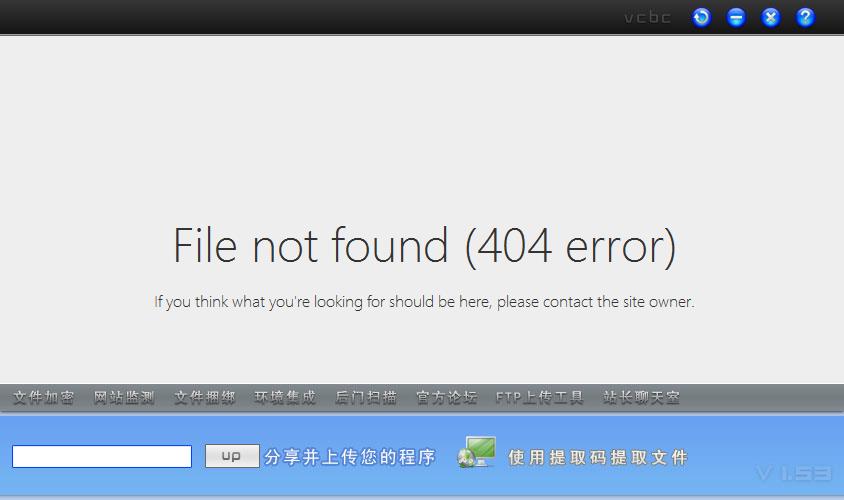Visit 官方论坛 official forum
Image resolution: width=844 pixels, height=500 pixels.
pyautogui.click(x=446, y=398)
